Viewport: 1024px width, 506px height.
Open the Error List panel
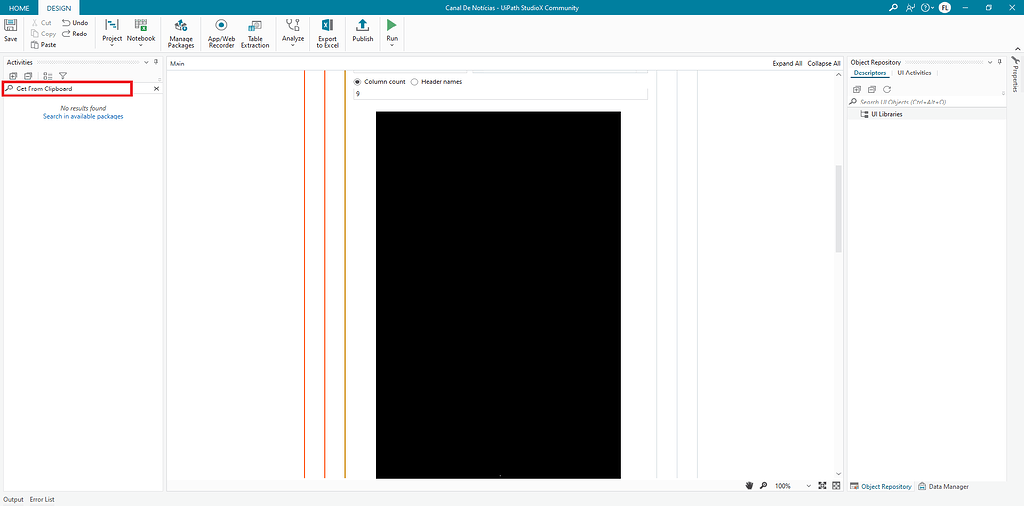(x=42, y=499)
